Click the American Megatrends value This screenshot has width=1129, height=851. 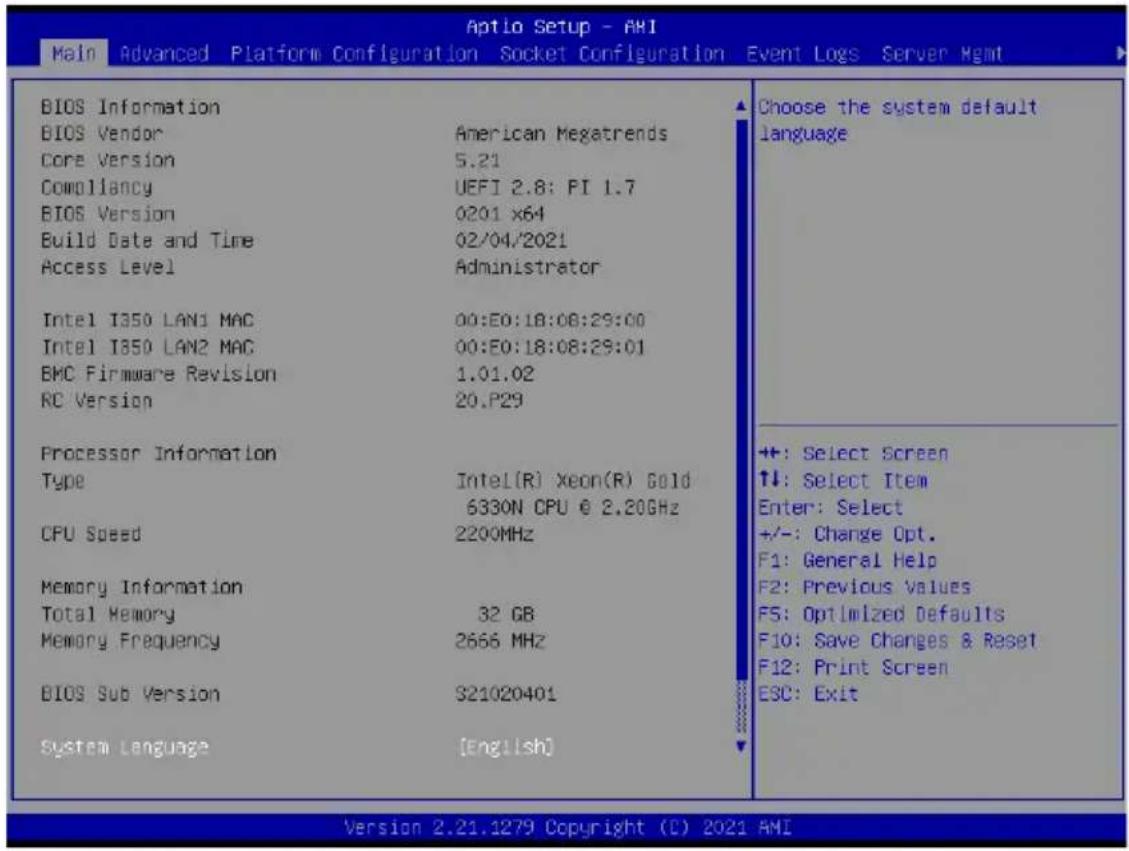pyautogui.click(x=561, y=133)
